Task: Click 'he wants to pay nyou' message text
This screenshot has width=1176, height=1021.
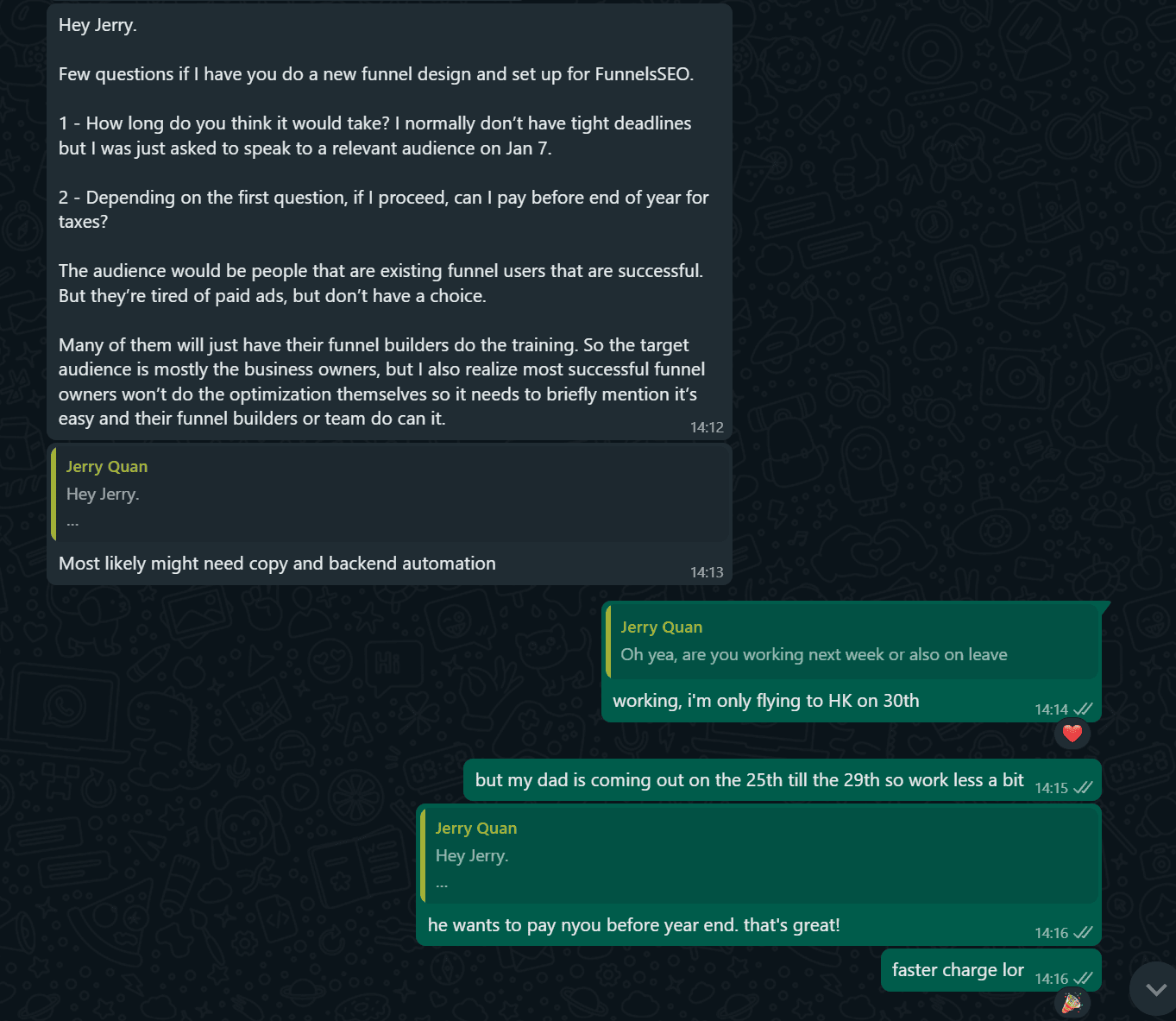Action: click(633, 925)
